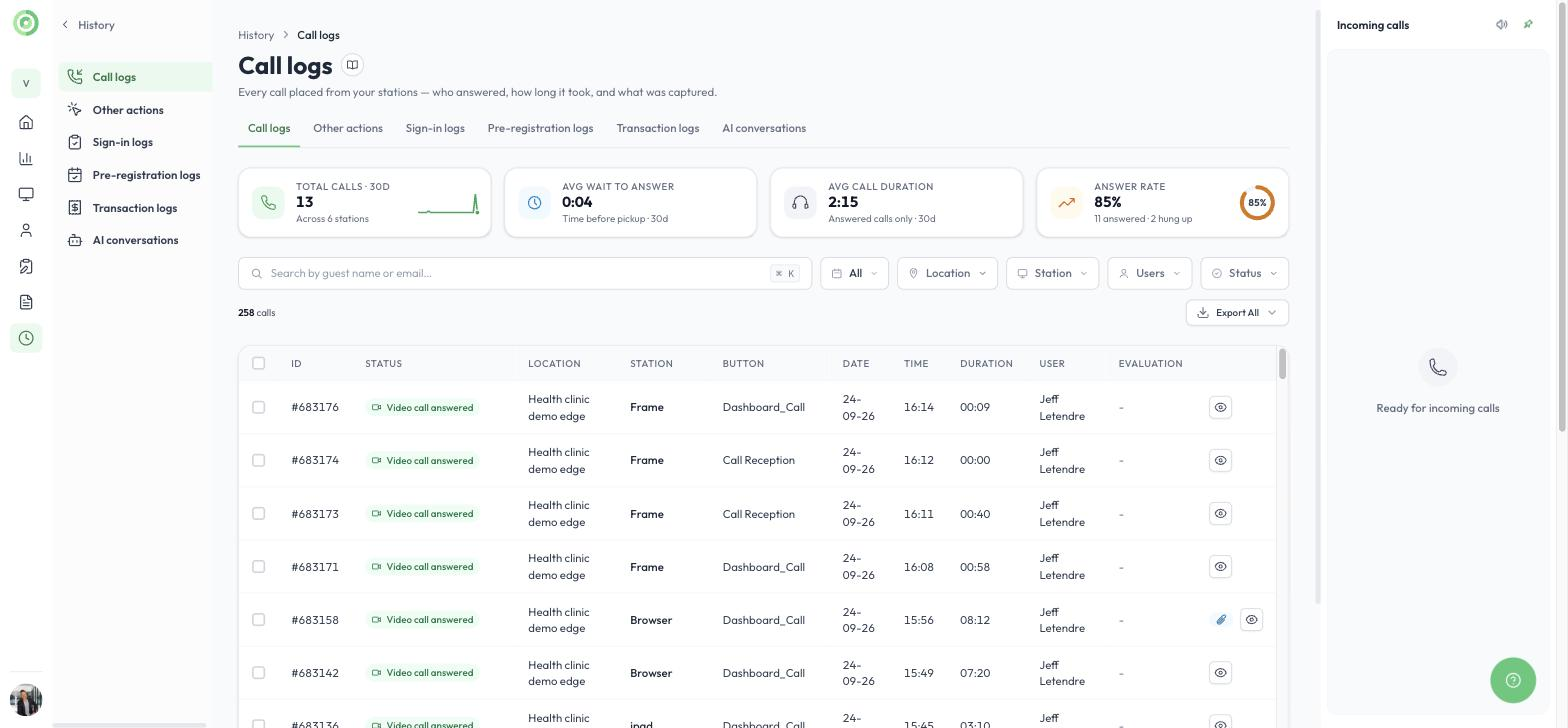Open Other actions in the sidebar
This screenshot has width=1568, height=728.
[135, 110]
